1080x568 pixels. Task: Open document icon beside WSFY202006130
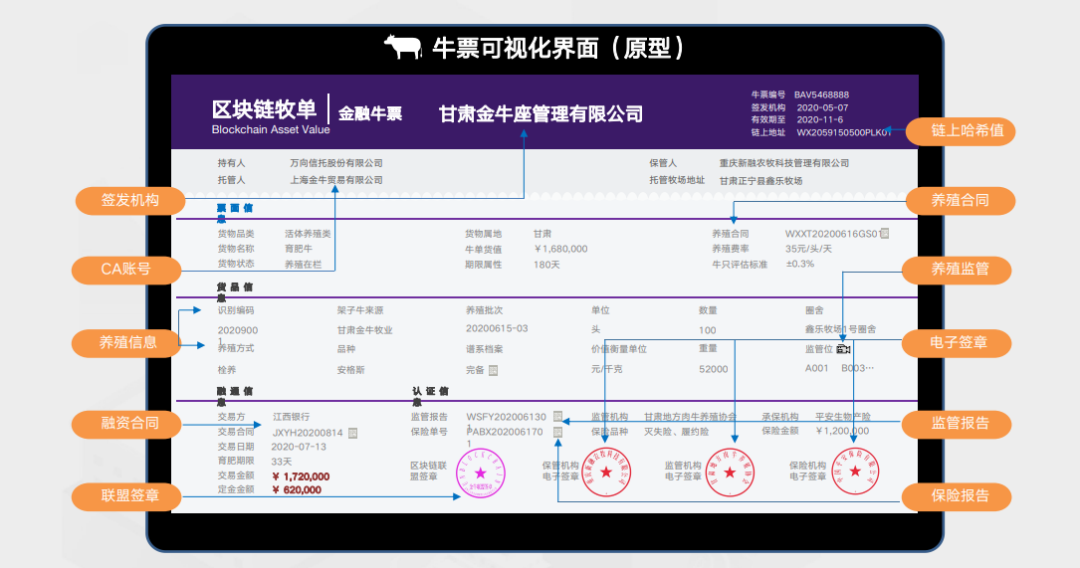point(558,417)
